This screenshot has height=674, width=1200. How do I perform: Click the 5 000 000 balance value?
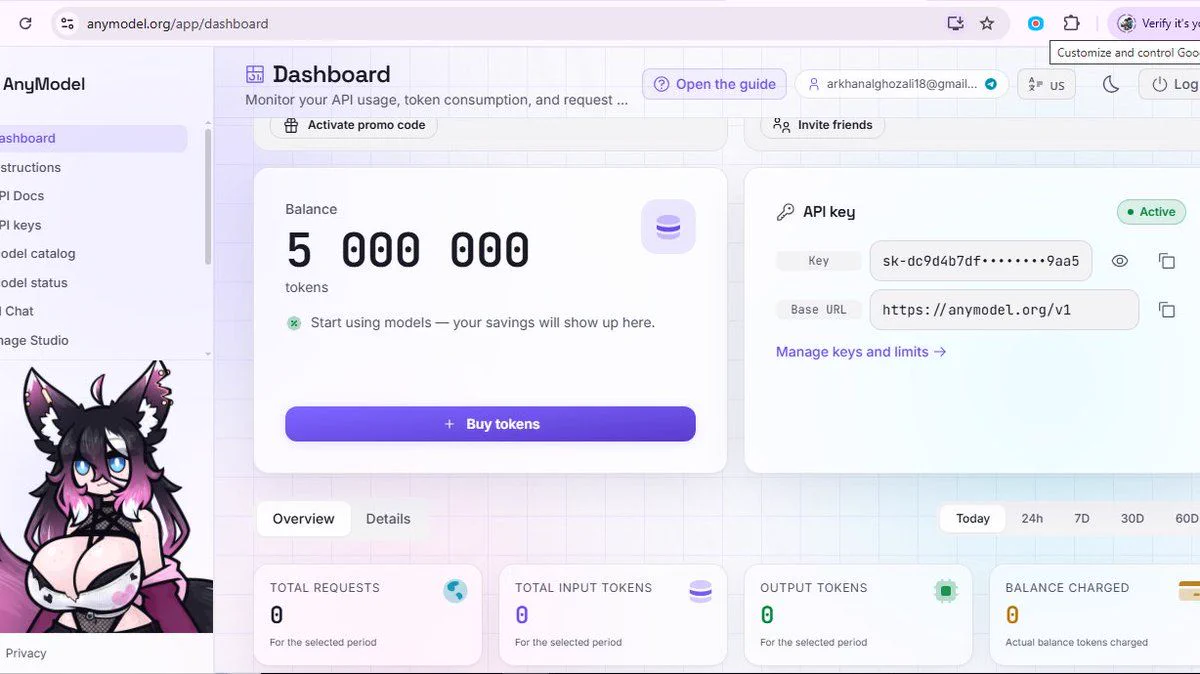click(407, 250)
